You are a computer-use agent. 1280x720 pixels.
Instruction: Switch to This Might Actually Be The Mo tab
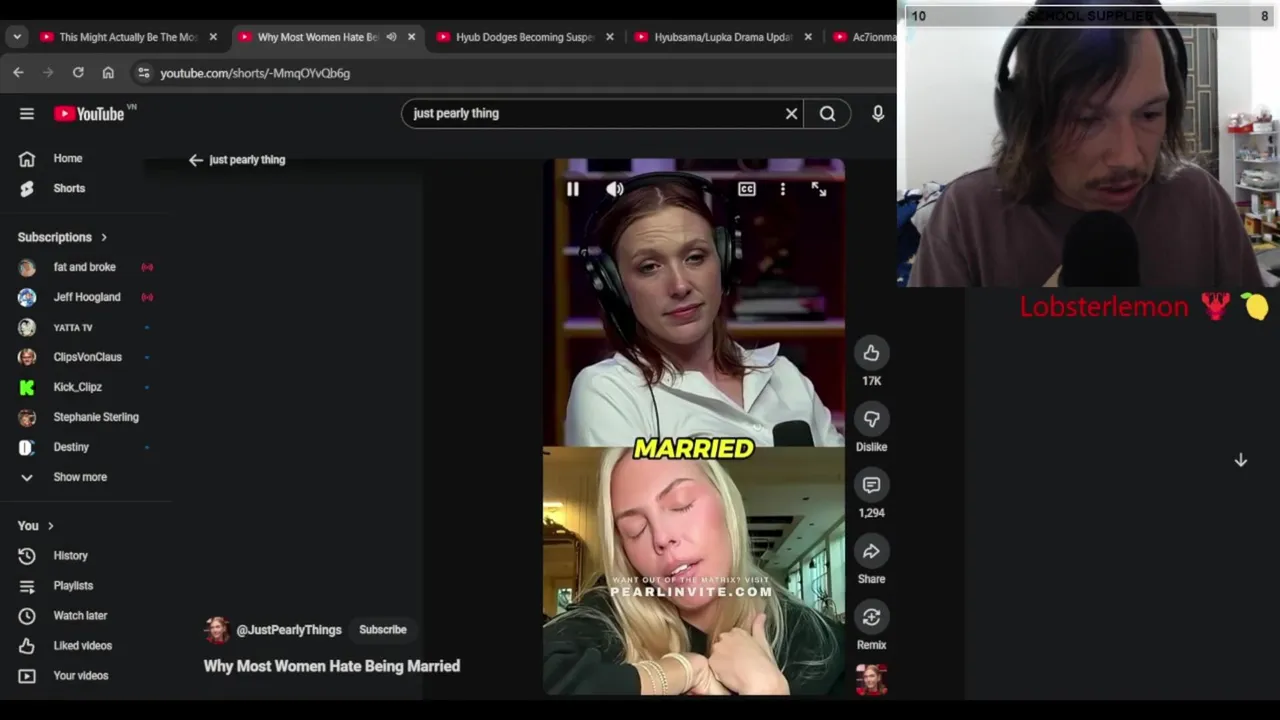coord(128,37)
